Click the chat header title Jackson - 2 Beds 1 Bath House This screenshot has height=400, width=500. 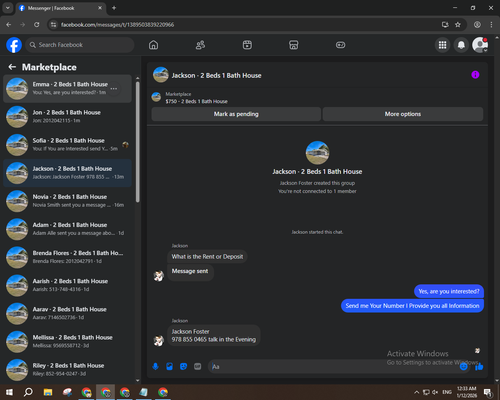coord(216,76)
